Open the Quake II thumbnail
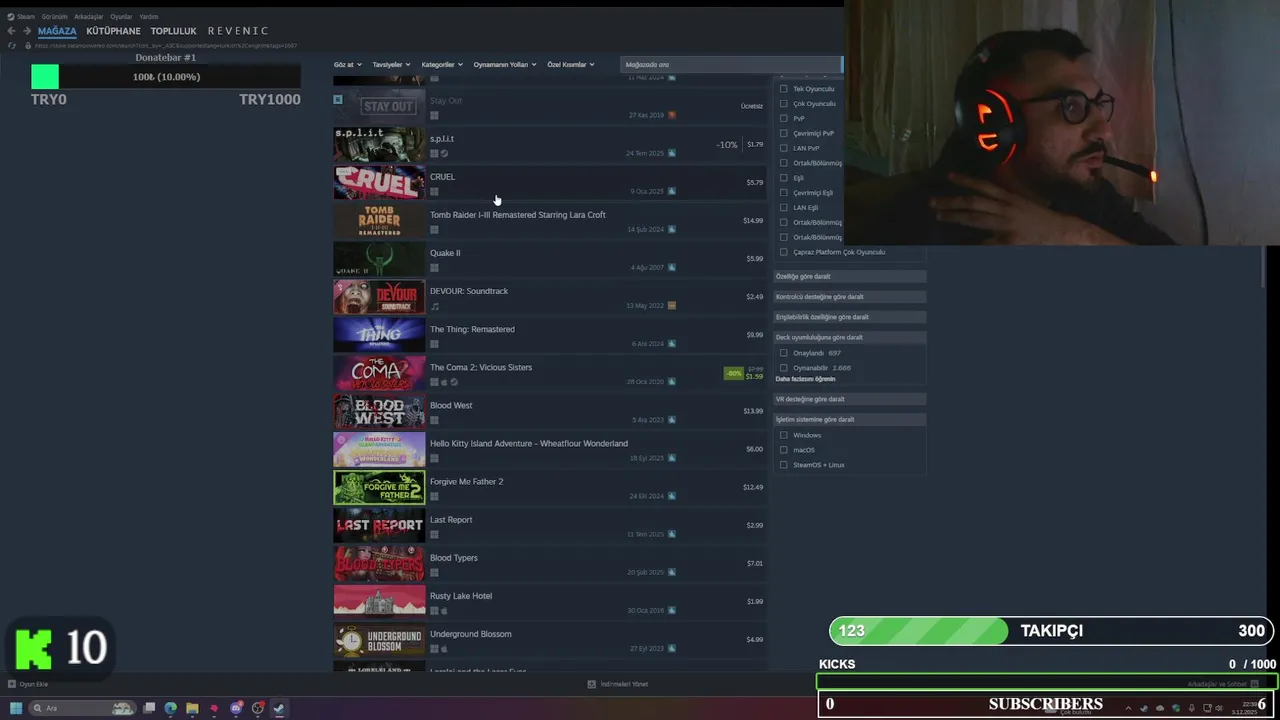1280x720 pixels. pyautogui.click(x=379, y=259)
